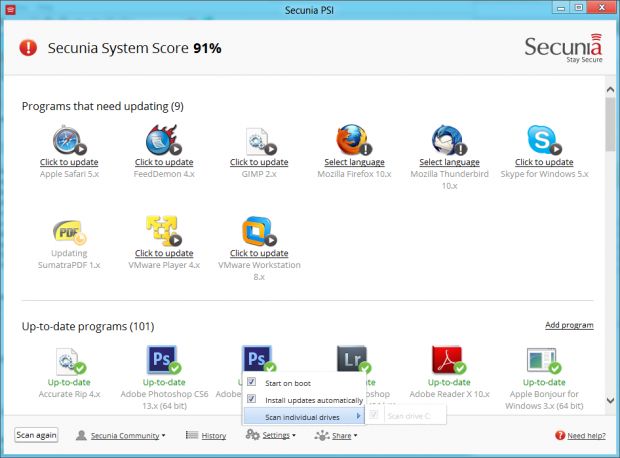Select the Scan drive C: submenu entry
Image resolution: width=620 pixels, height=458 pixels.
pos(406,415)
